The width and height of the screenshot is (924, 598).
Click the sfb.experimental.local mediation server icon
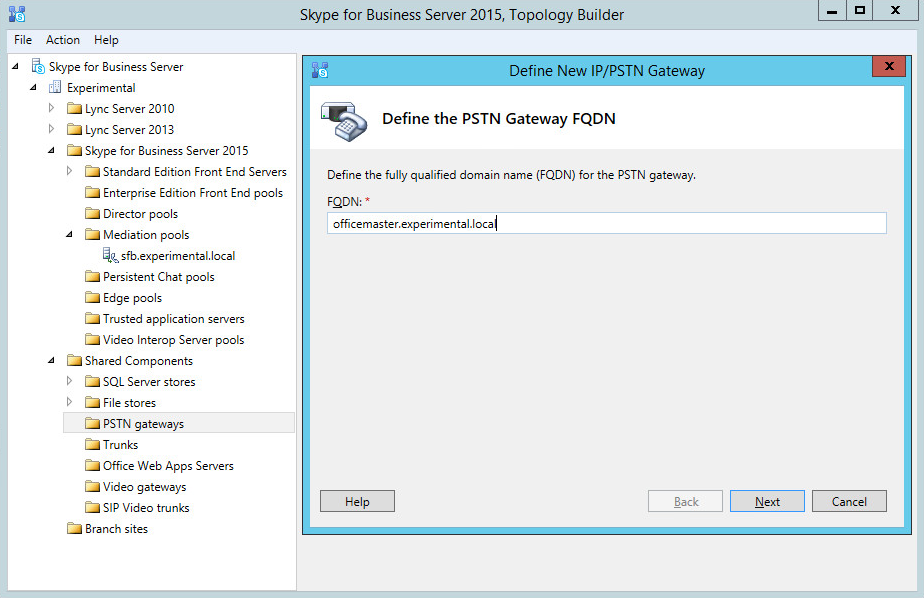tap(110, 256)
